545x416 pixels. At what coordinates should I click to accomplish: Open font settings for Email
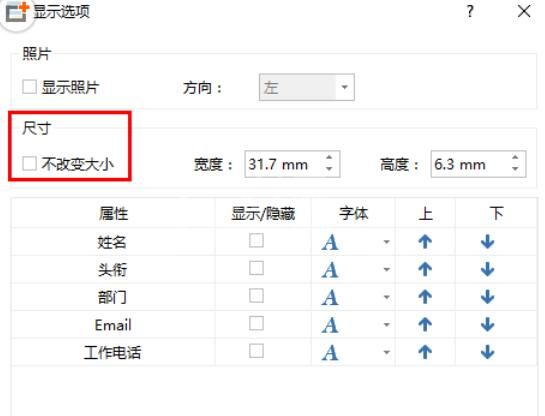(x=330, y=325)
